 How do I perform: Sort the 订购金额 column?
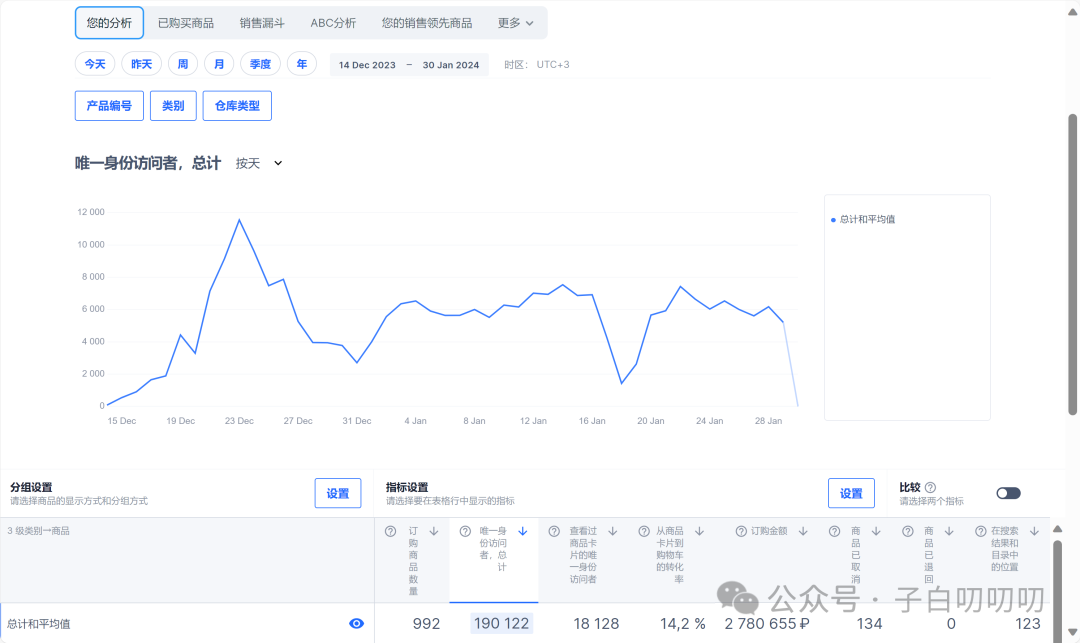click(x=803, y=530)
